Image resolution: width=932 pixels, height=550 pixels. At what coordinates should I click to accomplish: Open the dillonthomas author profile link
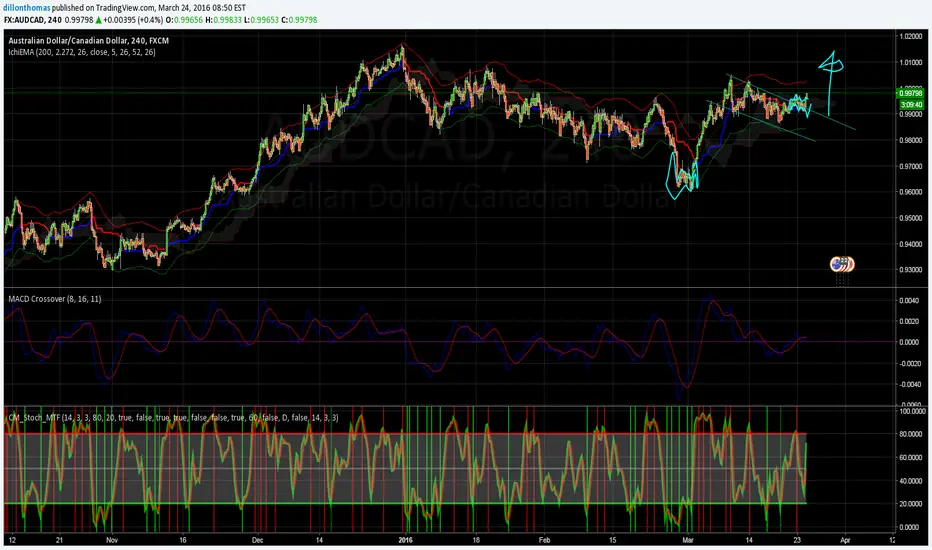point(26,8)
